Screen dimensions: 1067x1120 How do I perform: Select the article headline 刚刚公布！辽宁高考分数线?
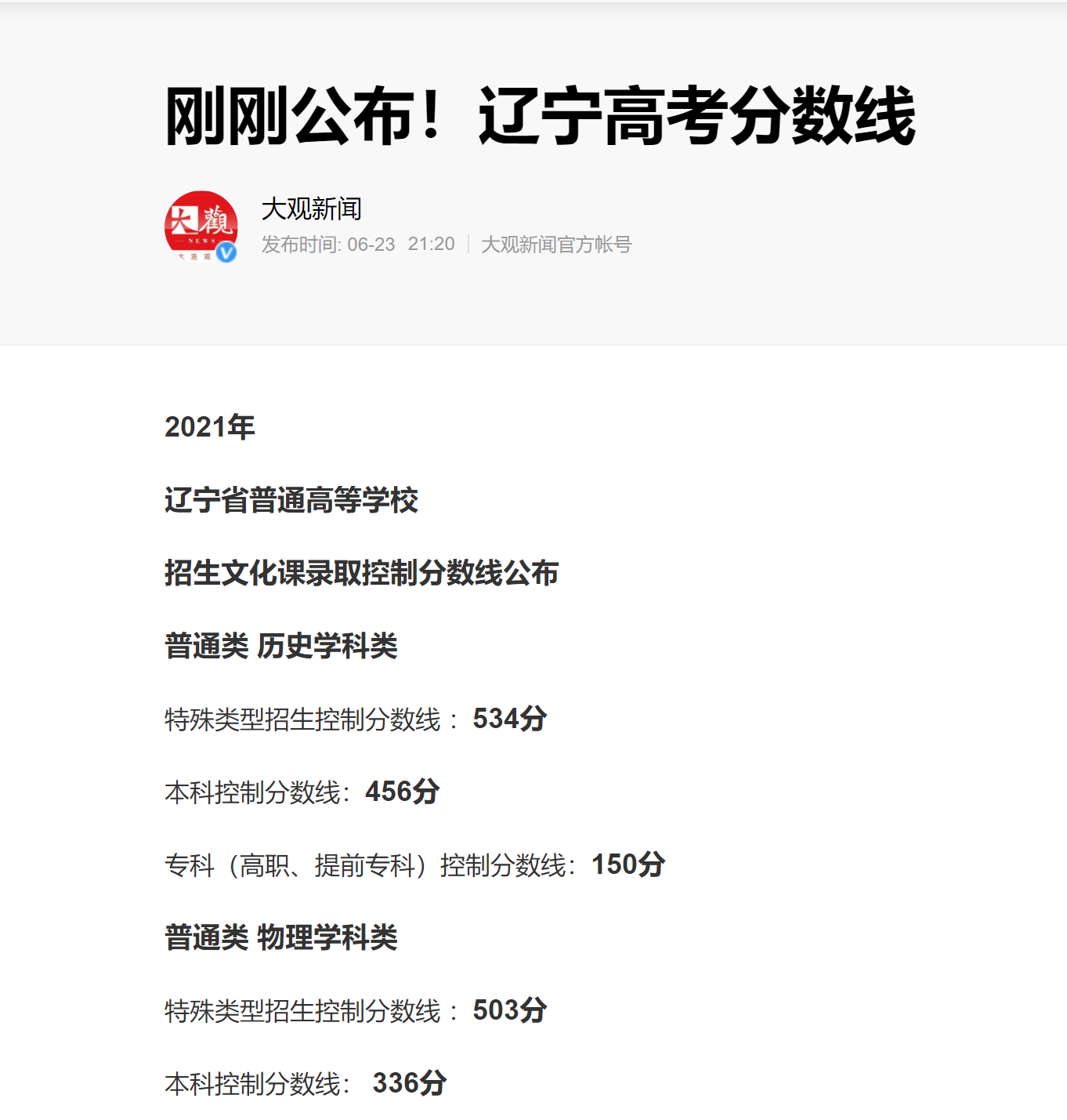tap(541, 118)
